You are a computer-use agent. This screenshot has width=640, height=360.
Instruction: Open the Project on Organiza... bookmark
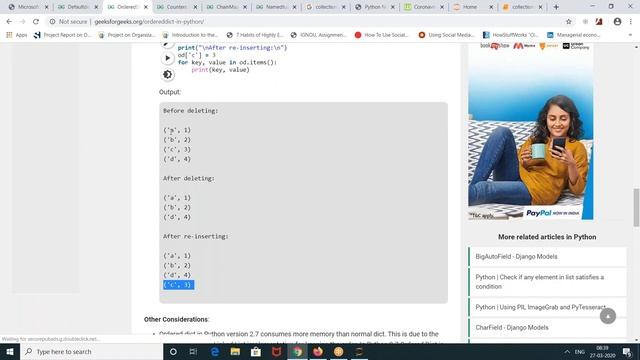click(127, 35)
